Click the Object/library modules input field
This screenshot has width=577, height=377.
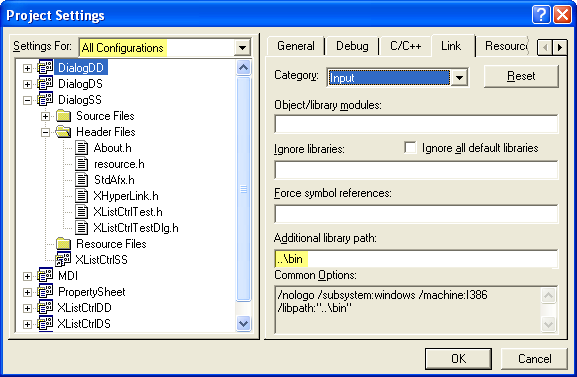[416, 124]
